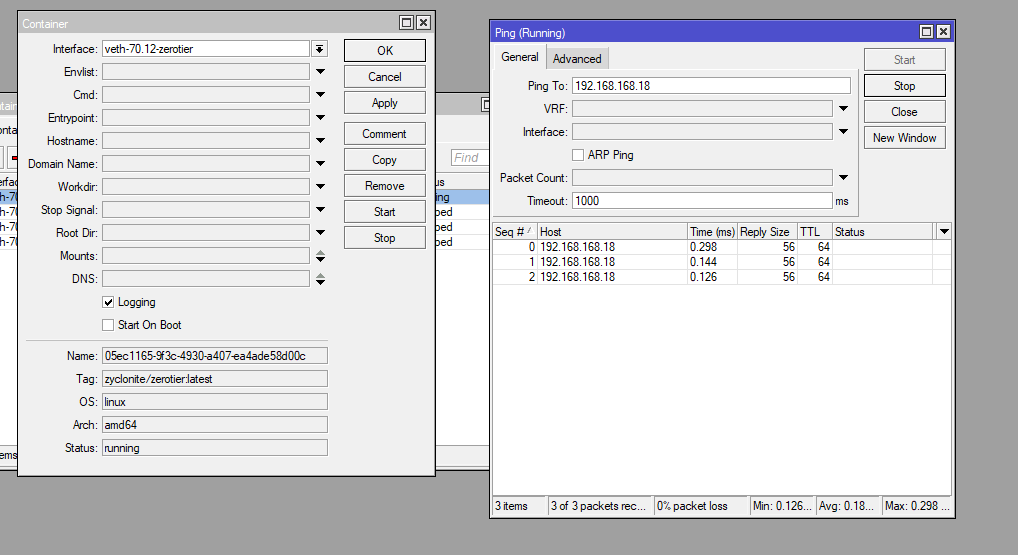Viewport: 1018px width, 555px height.
Task: Click the Timeout input field
Action: (702, 201)
